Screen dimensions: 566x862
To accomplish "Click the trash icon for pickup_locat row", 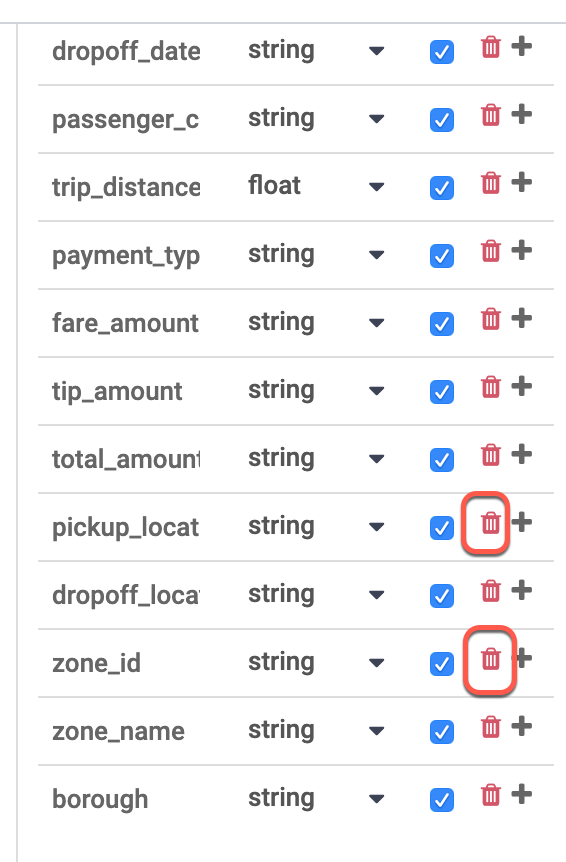I will [491, 523].
